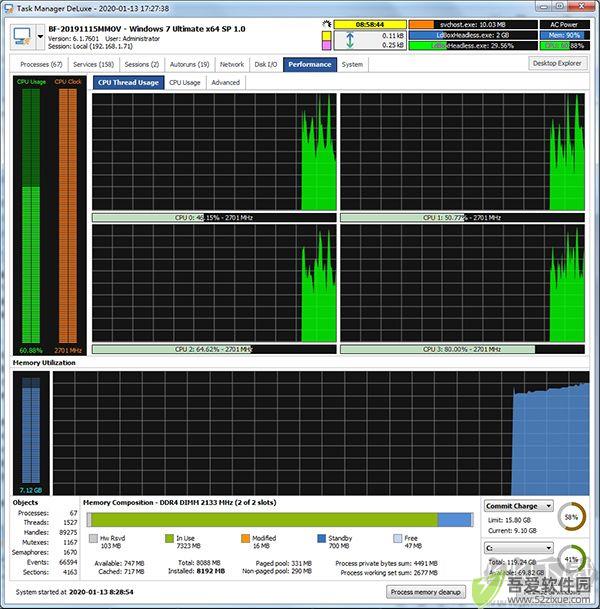Select the Performance tab
Viewport: 600px width, 609px height.
click(x=310, y=64)
